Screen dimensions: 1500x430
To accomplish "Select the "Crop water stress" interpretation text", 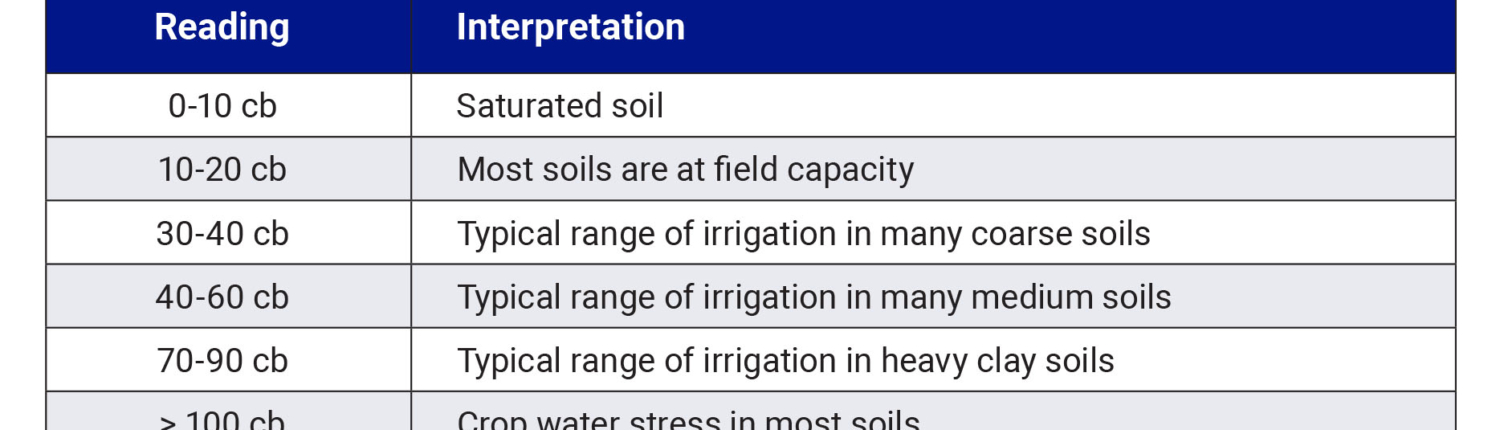I will point(688,421).
